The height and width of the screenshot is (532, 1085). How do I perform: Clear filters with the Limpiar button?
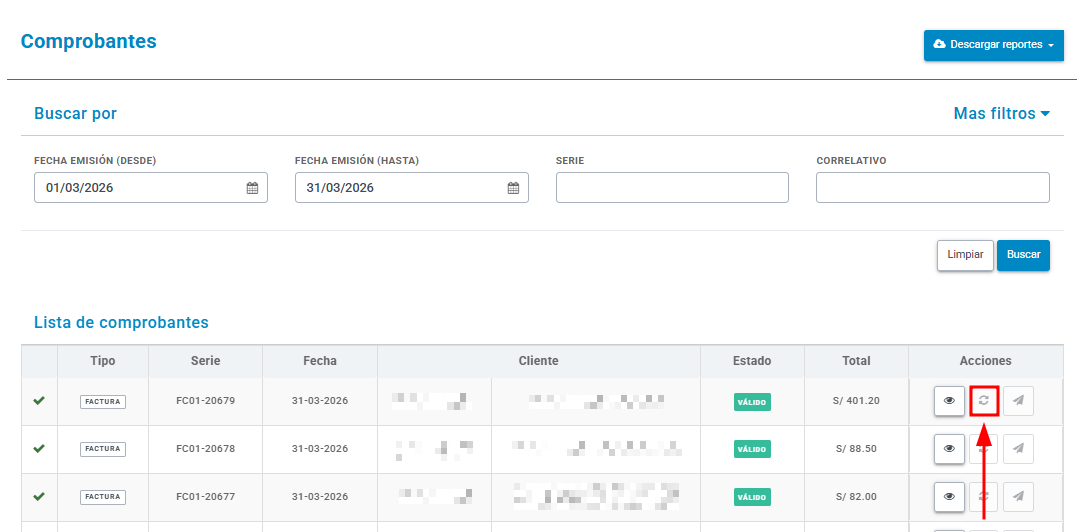[965, 255]
